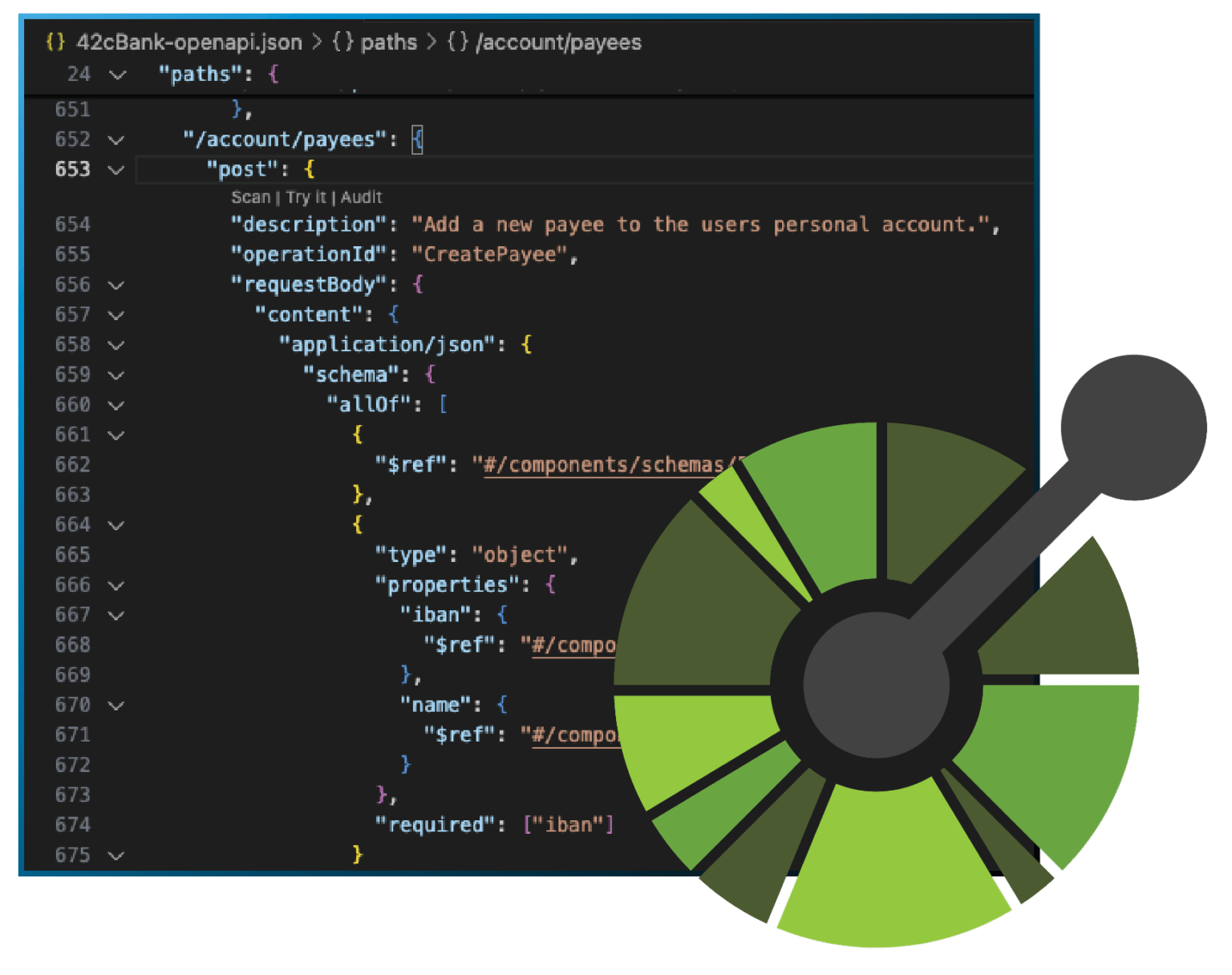Fold the content block at line 657

point(116,315)
